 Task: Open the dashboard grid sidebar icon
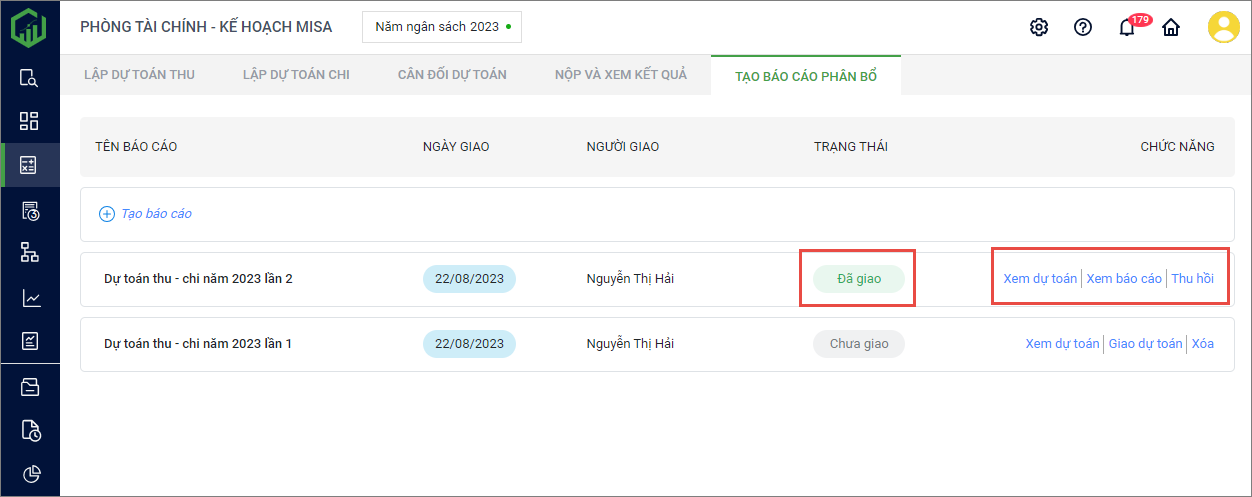29,121
